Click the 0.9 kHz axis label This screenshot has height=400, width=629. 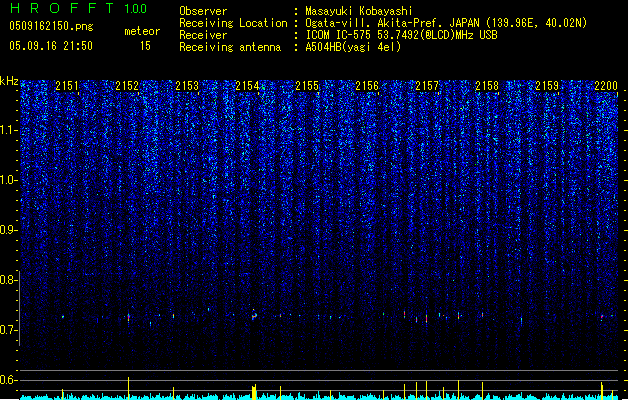(x=9, y=230)
